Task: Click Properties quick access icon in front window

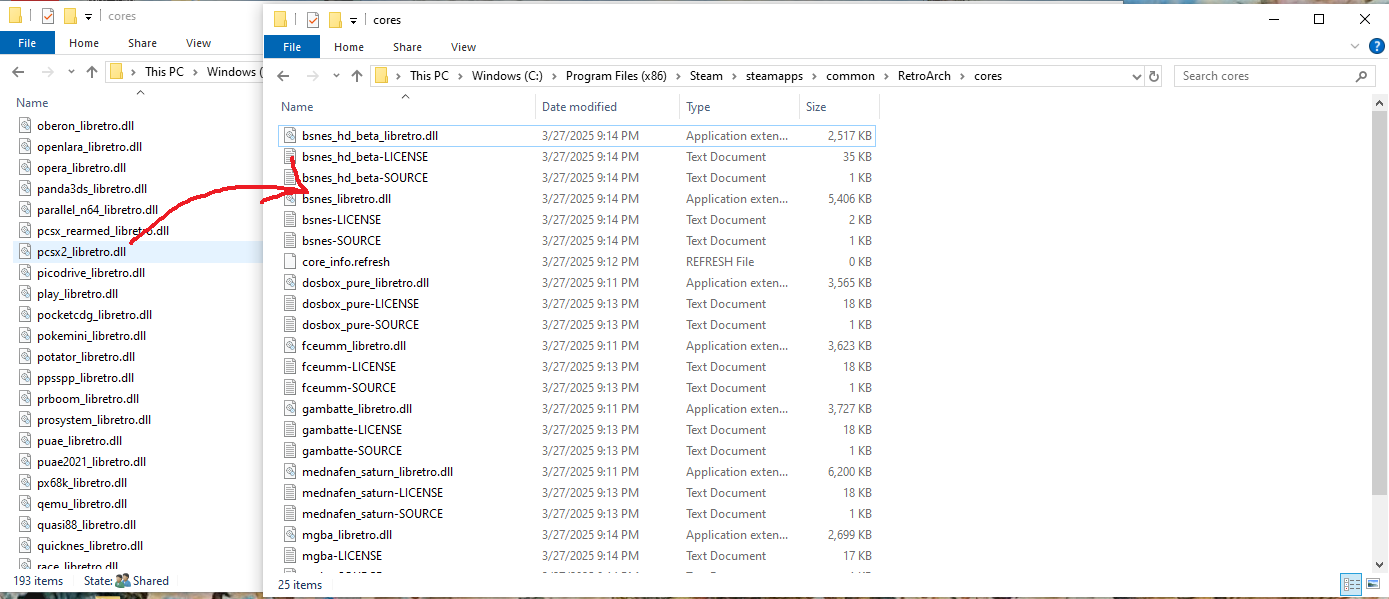Action: tap(313, 20)
